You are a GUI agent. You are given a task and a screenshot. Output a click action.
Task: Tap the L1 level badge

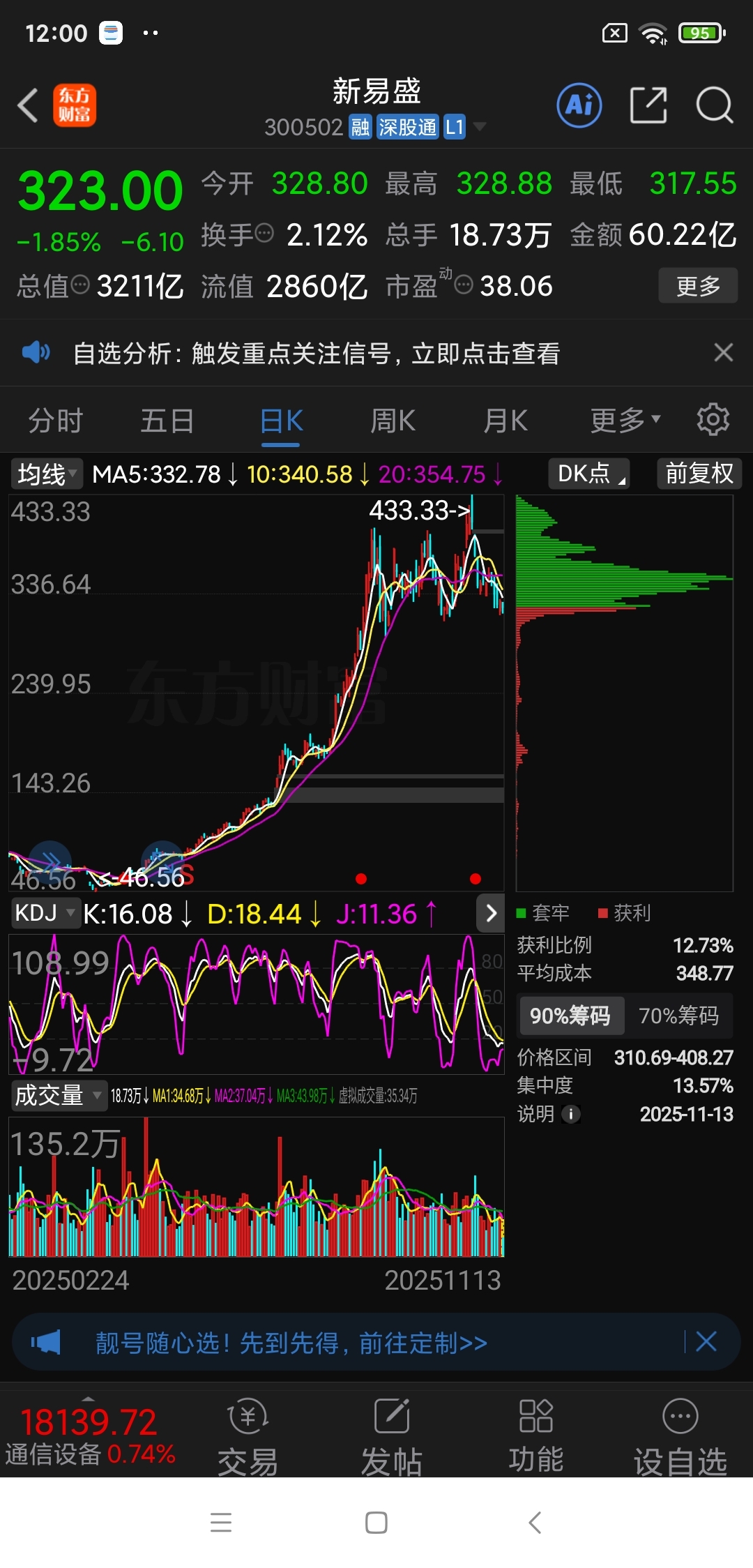pos(455,127)
